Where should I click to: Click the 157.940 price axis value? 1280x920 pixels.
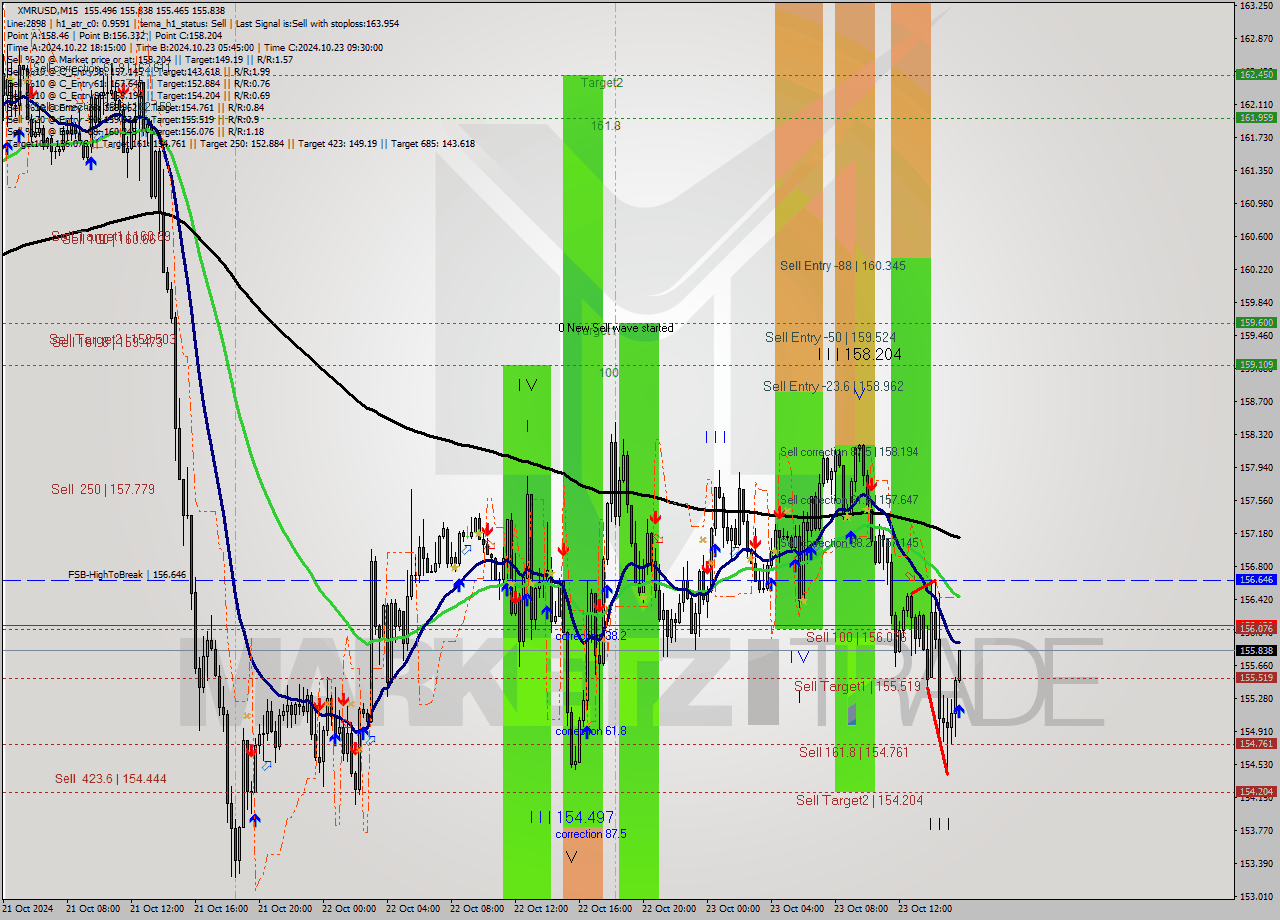(1255, 467)
